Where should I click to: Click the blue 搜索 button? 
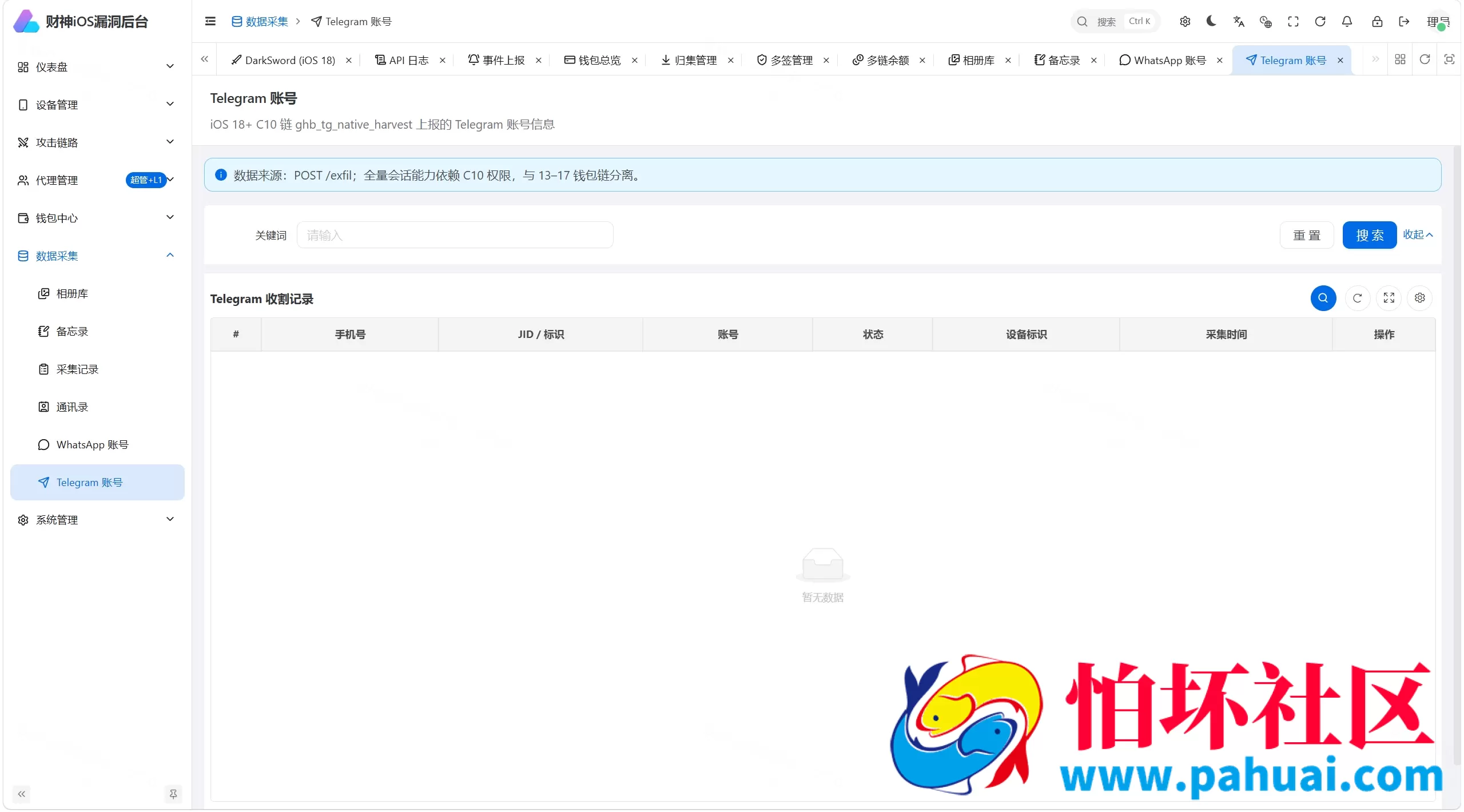coord(1370,235)
